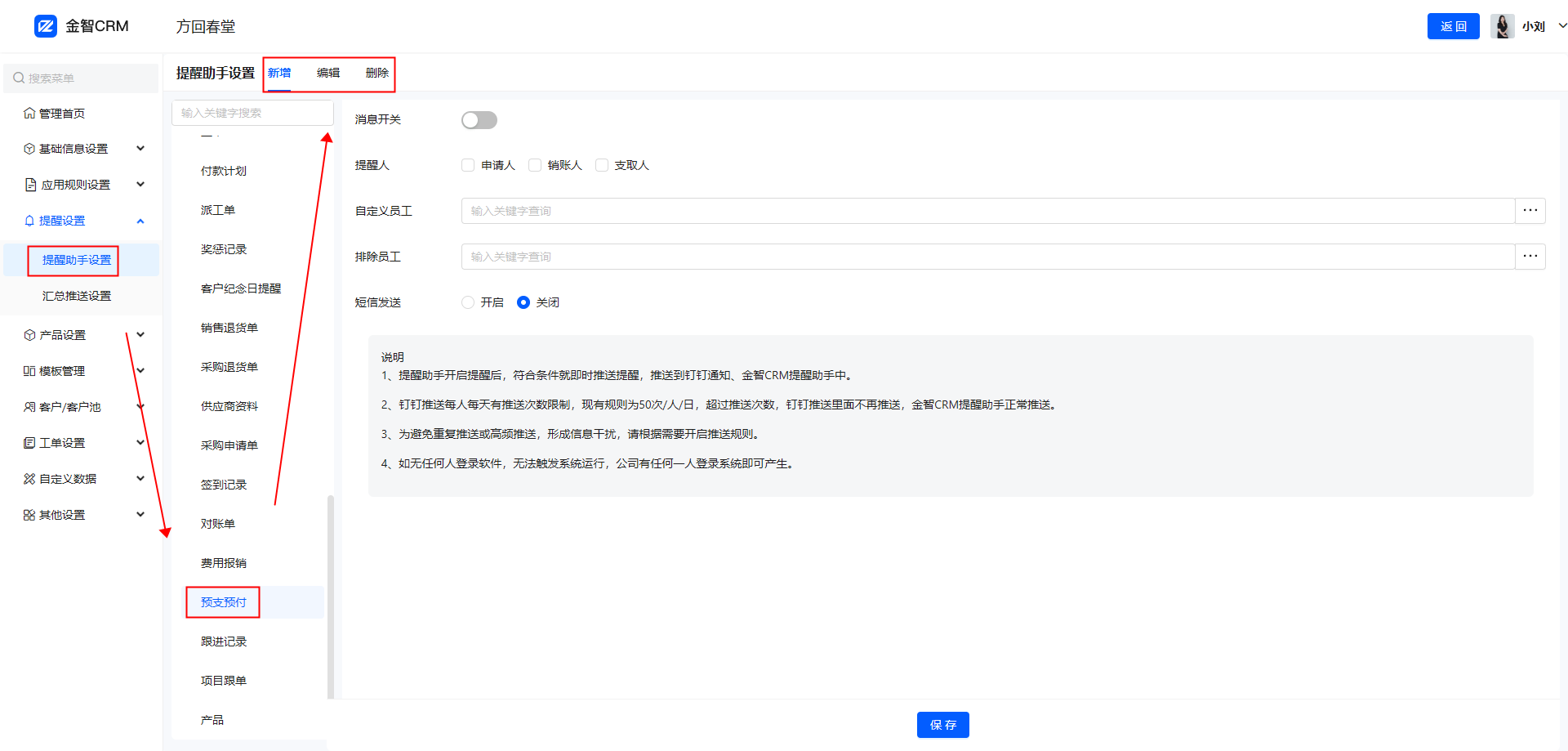Select the 关闭 radio for 短信发送

(523, 302)
